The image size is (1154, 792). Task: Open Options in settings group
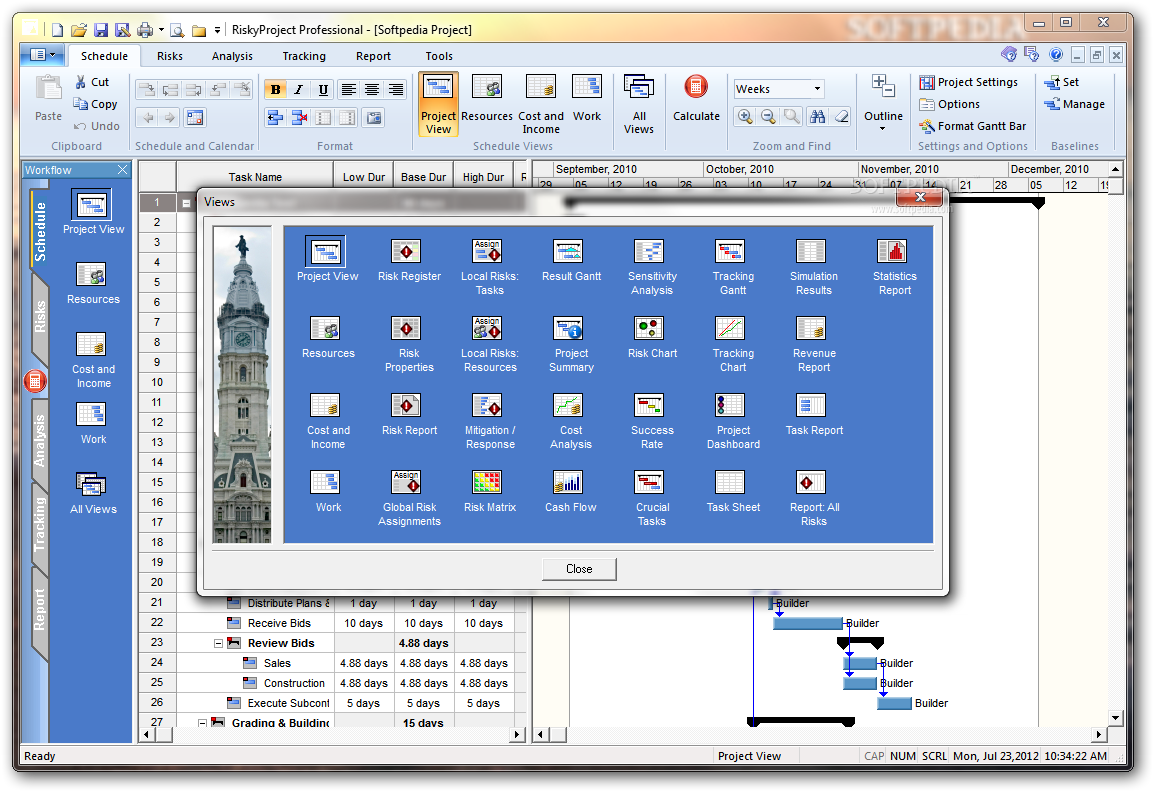pos(949,105)
